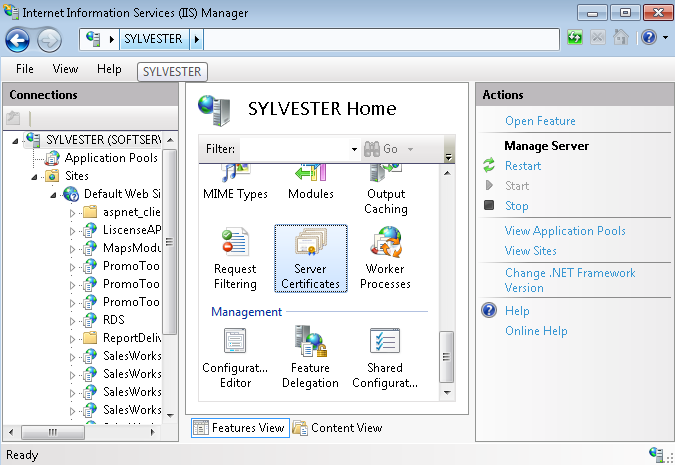Click the Connections tree vertical scrollbar thumb
This screenshot has width=675, height=465.
tap(170, 242)
